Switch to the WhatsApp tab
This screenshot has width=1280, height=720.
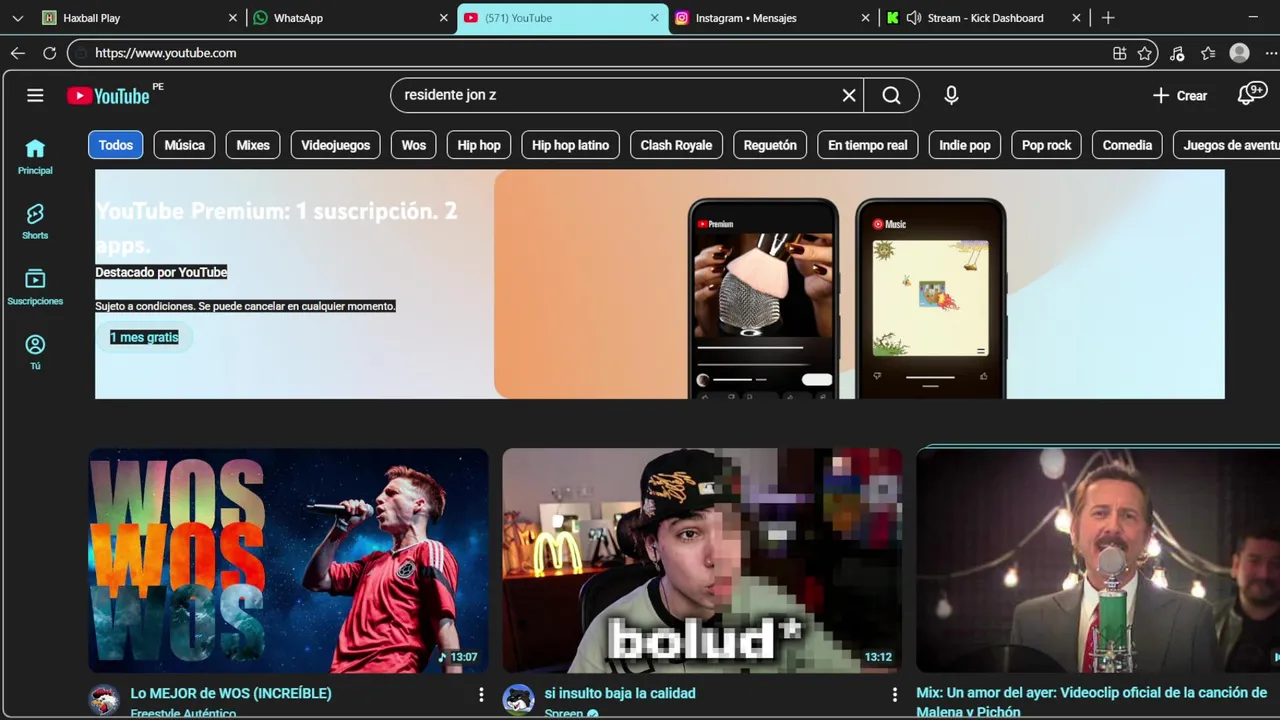tap(351, 18)
